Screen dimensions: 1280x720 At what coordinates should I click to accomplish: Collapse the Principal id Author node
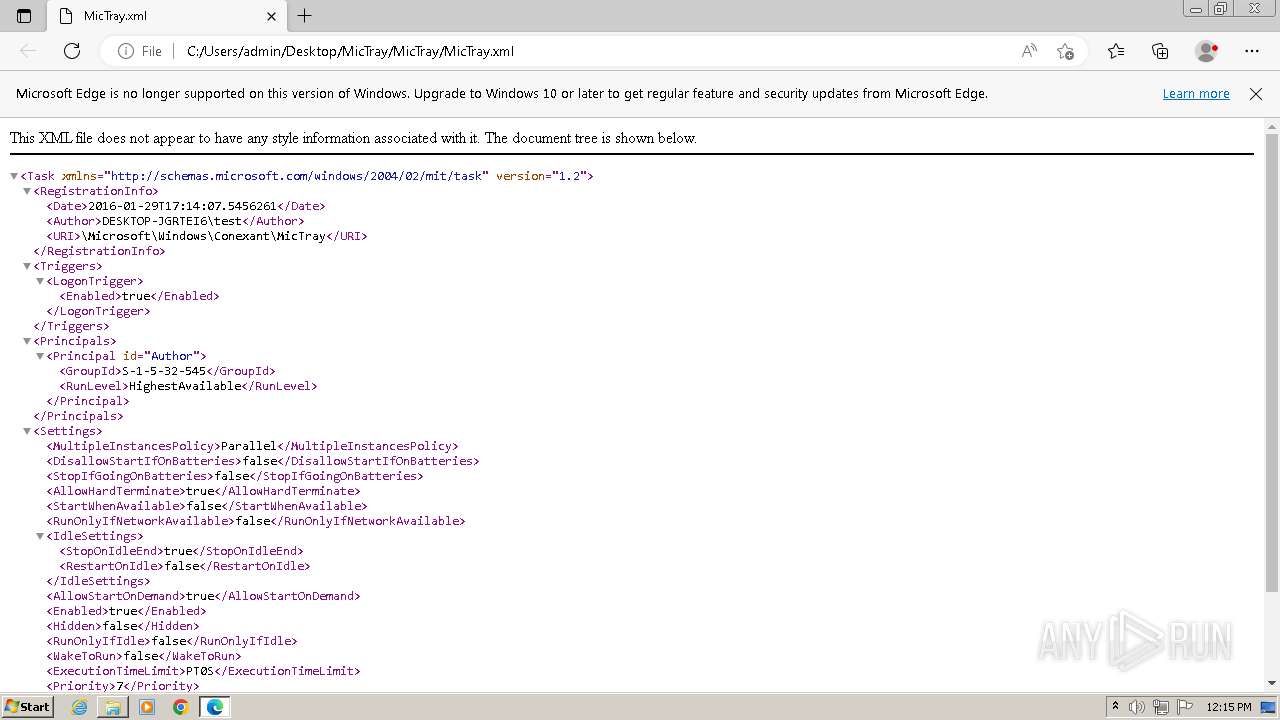pos(40,356)
